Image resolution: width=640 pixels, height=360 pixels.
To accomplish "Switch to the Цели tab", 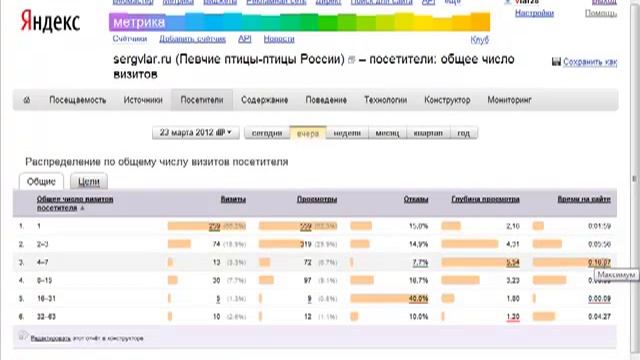I will [89, 182].
